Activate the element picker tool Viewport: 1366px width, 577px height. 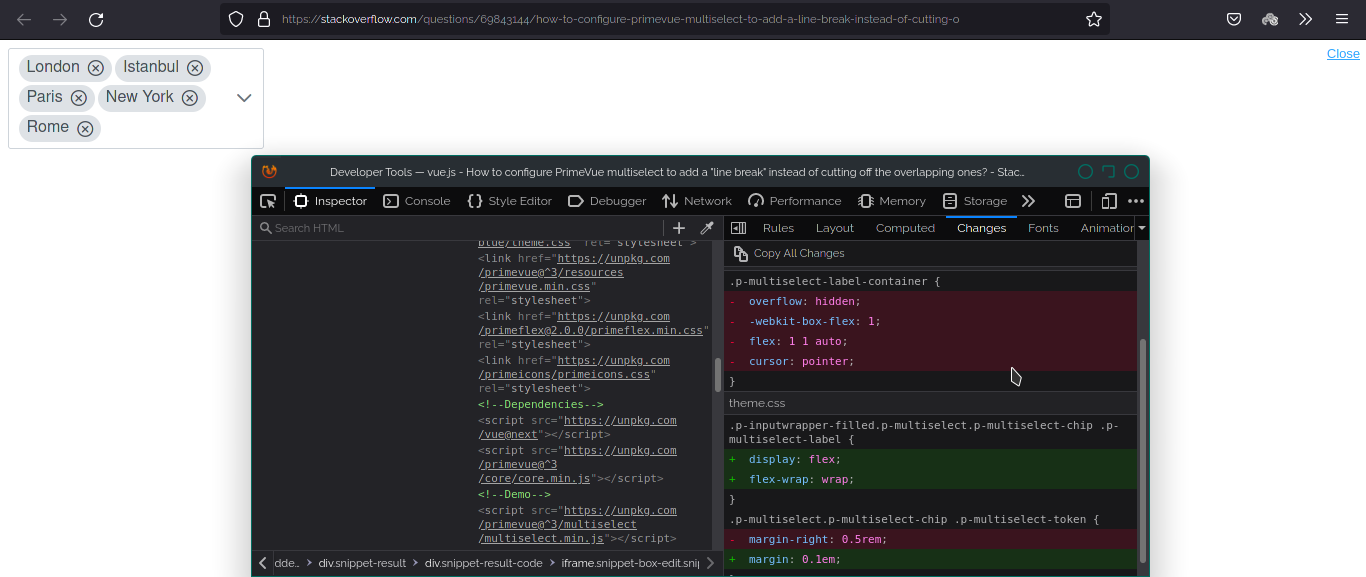click(x=268, y=201)
